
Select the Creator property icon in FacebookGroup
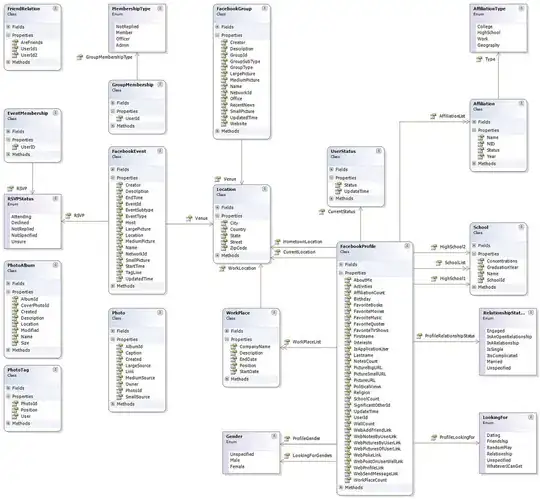pyautogui.click(x=225, y=42)
